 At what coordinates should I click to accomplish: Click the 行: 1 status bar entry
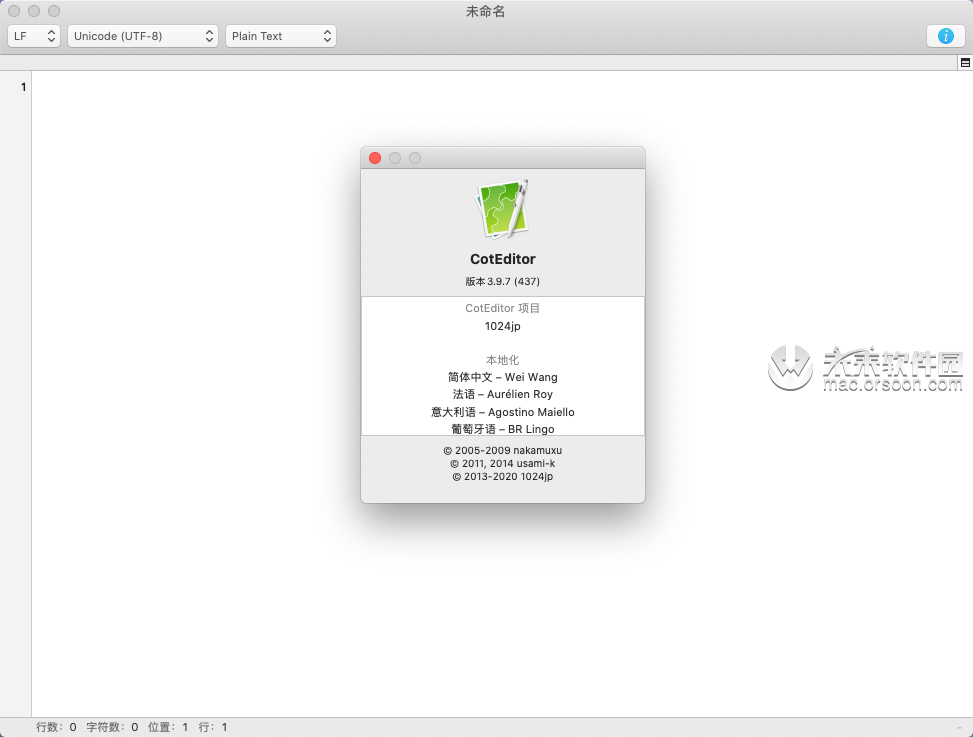click(213, 727)
